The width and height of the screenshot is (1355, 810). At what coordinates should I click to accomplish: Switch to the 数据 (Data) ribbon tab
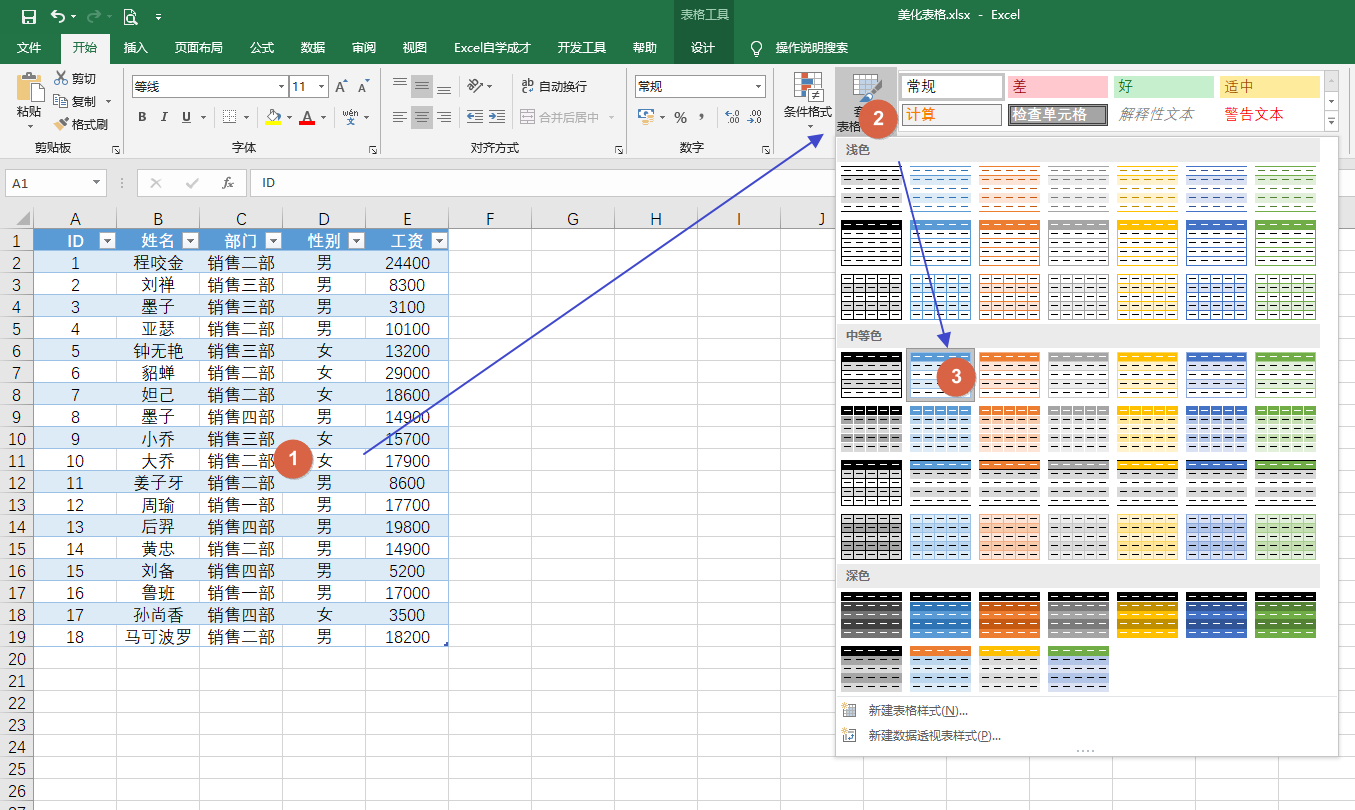click(x=313, y=47)
